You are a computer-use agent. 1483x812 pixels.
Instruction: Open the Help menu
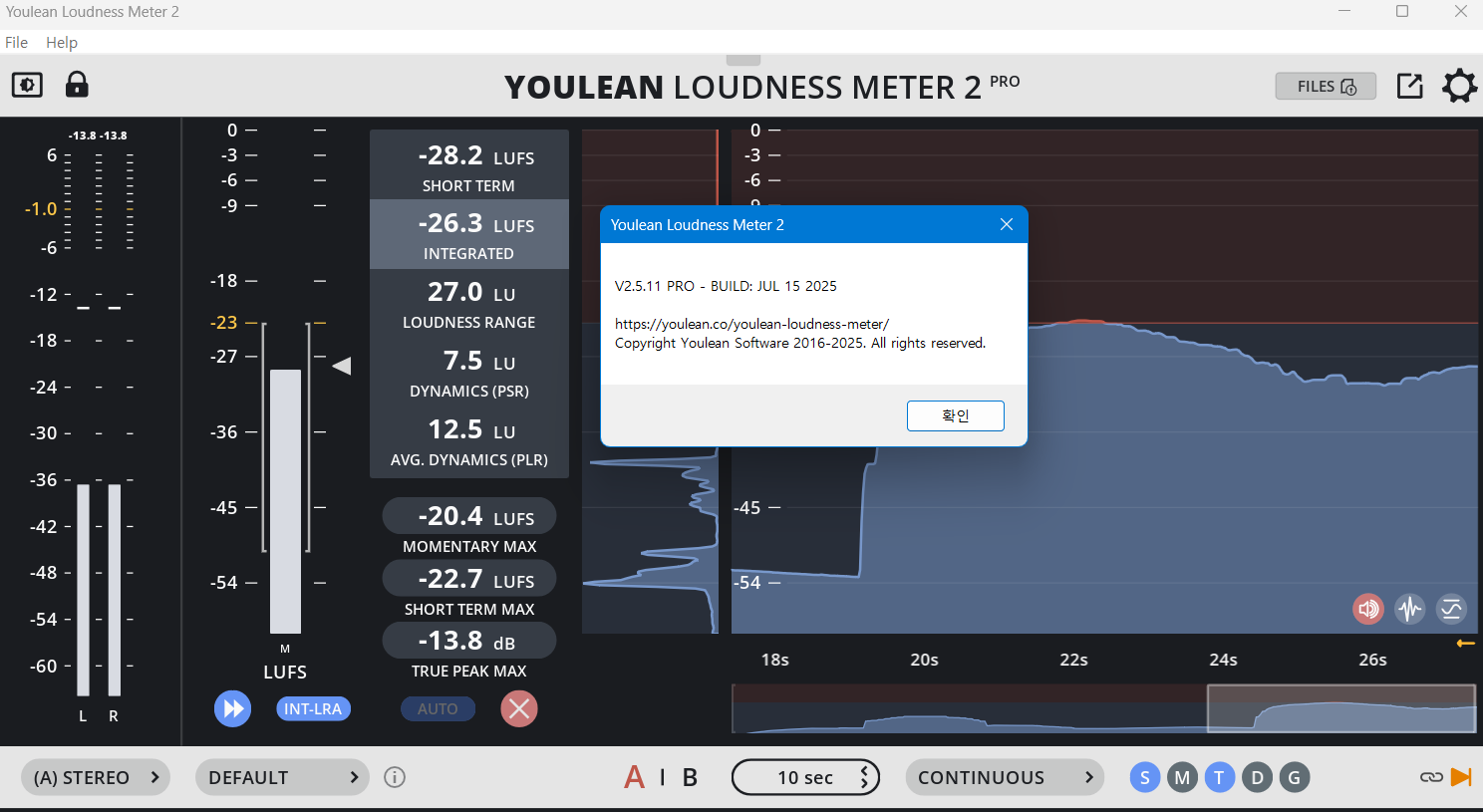[62, 42]
